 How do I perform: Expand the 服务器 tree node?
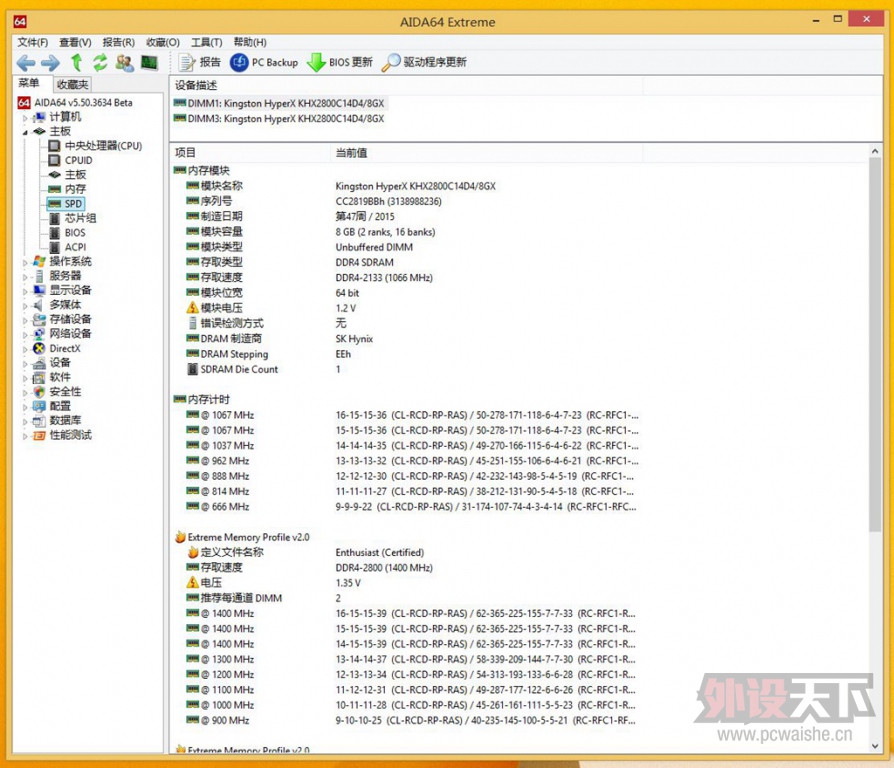click(25, 277)
